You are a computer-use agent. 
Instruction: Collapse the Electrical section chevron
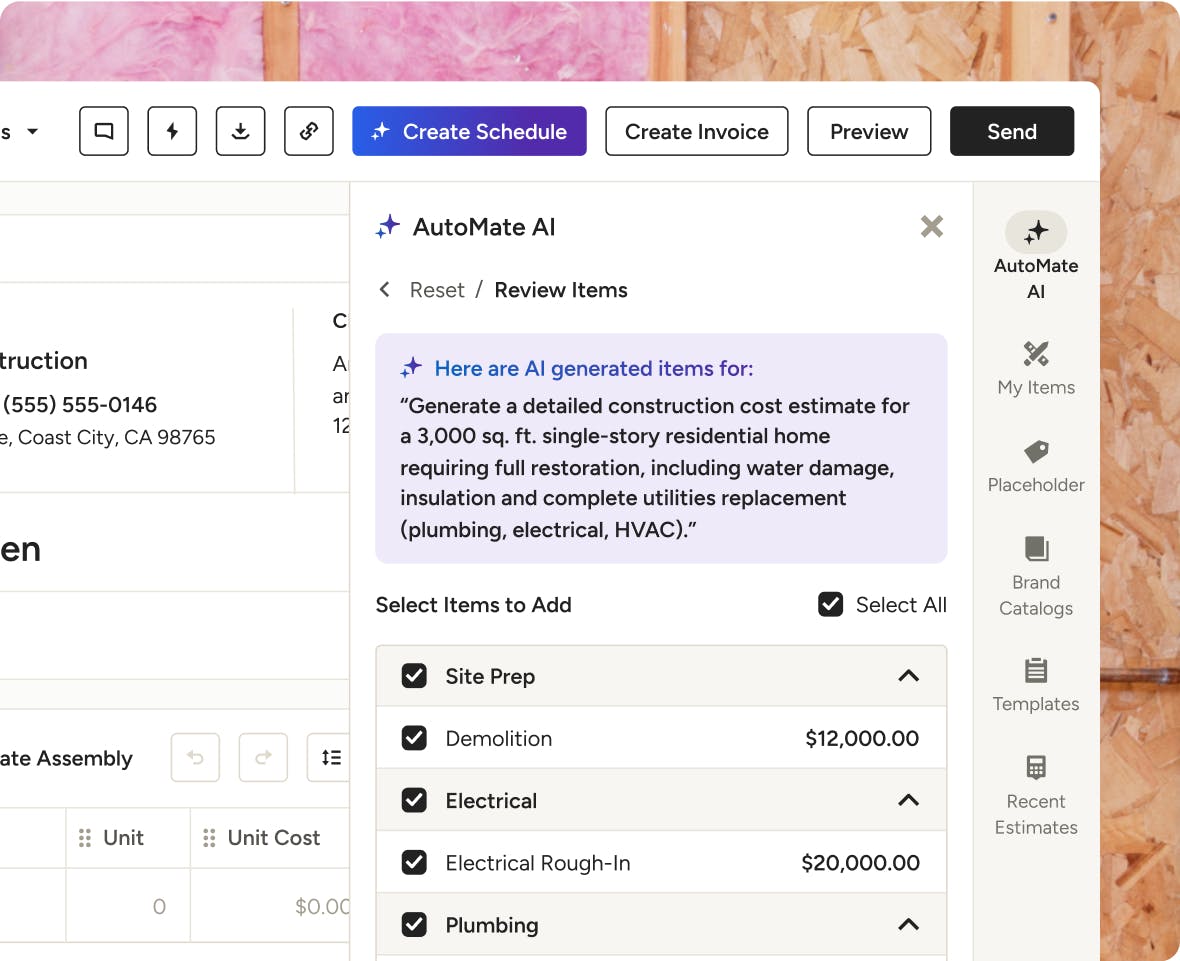(908, 800)
